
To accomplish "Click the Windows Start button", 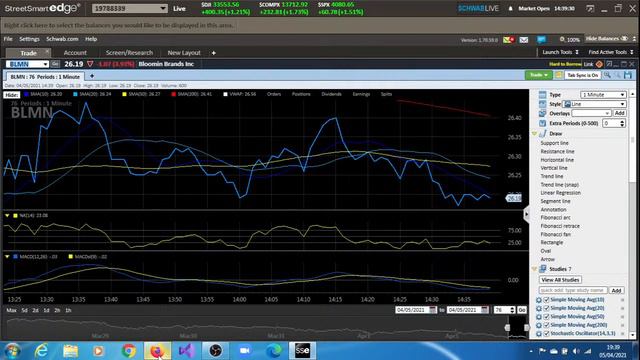I will click(13, 351).
